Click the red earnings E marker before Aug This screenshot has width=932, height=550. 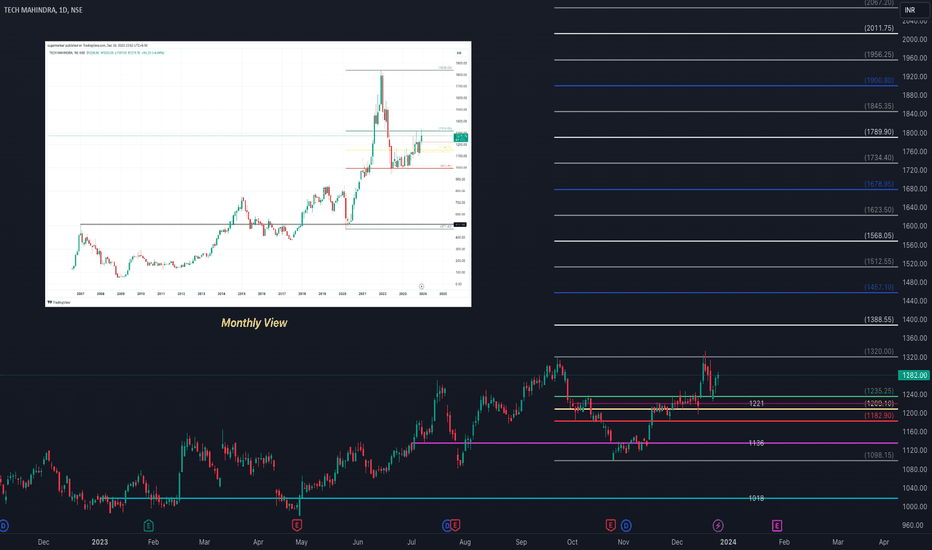(455, 525)
